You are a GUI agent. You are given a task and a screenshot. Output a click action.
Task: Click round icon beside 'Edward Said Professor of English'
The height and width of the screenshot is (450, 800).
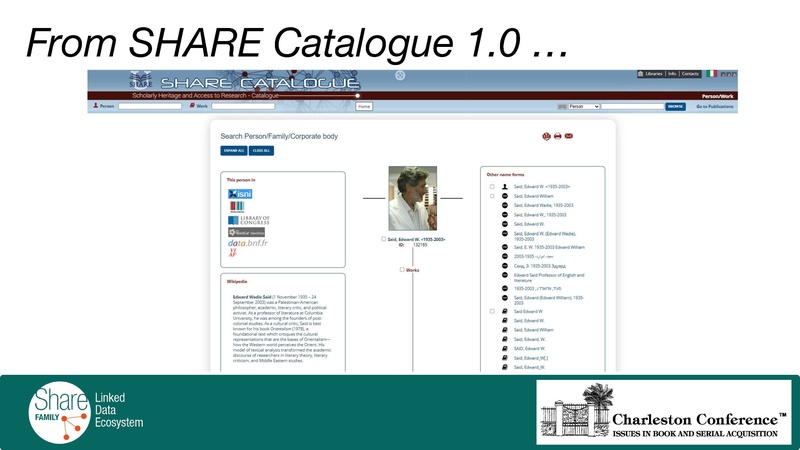[505, 275]
